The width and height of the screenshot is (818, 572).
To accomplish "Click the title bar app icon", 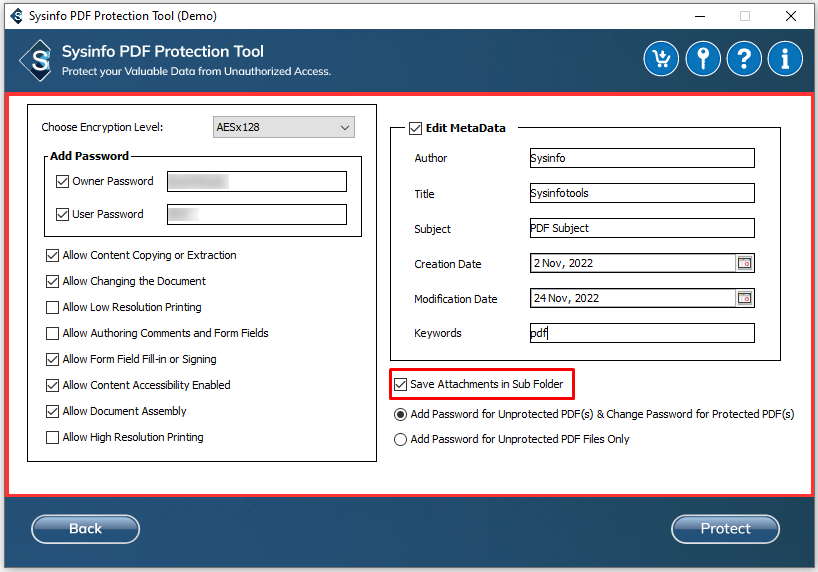I will tap(17, 16).
